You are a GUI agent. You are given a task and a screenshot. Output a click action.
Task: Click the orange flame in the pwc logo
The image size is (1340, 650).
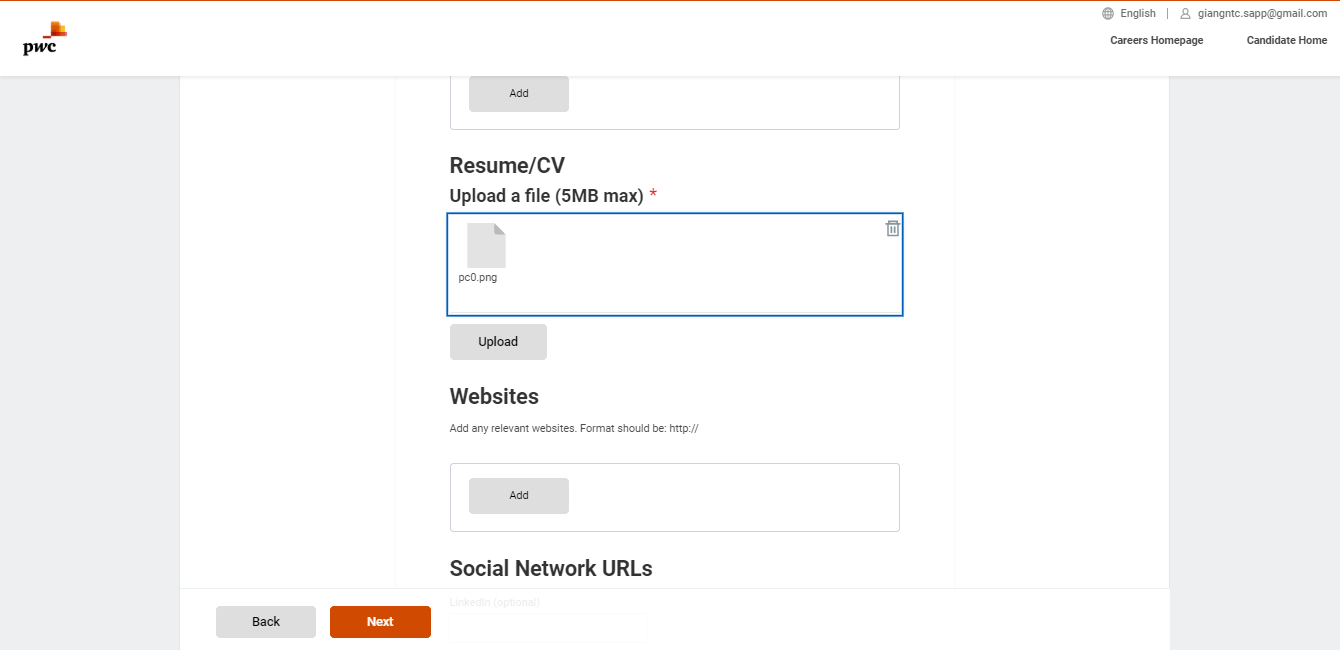pos(57,27)
